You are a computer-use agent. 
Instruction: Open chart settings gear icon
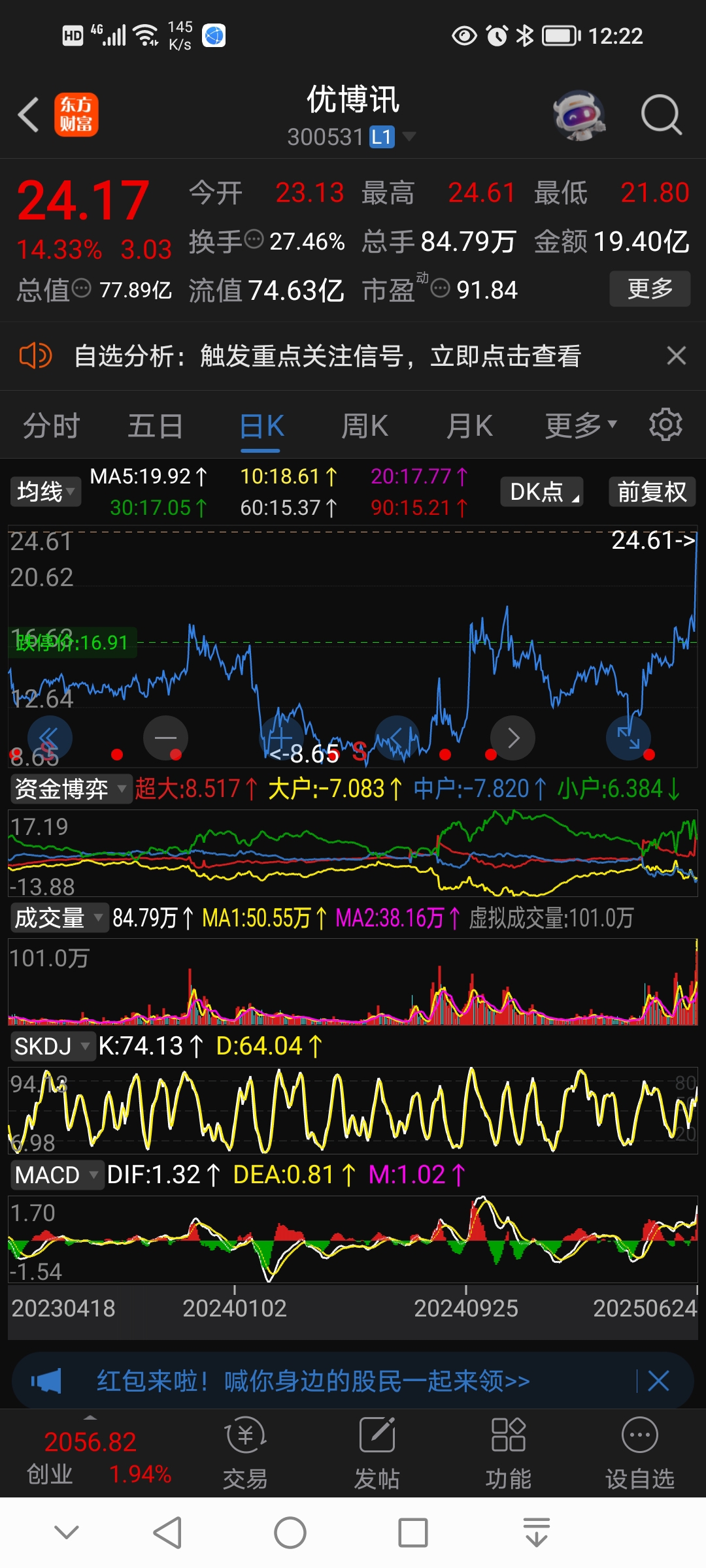[665, 425]
